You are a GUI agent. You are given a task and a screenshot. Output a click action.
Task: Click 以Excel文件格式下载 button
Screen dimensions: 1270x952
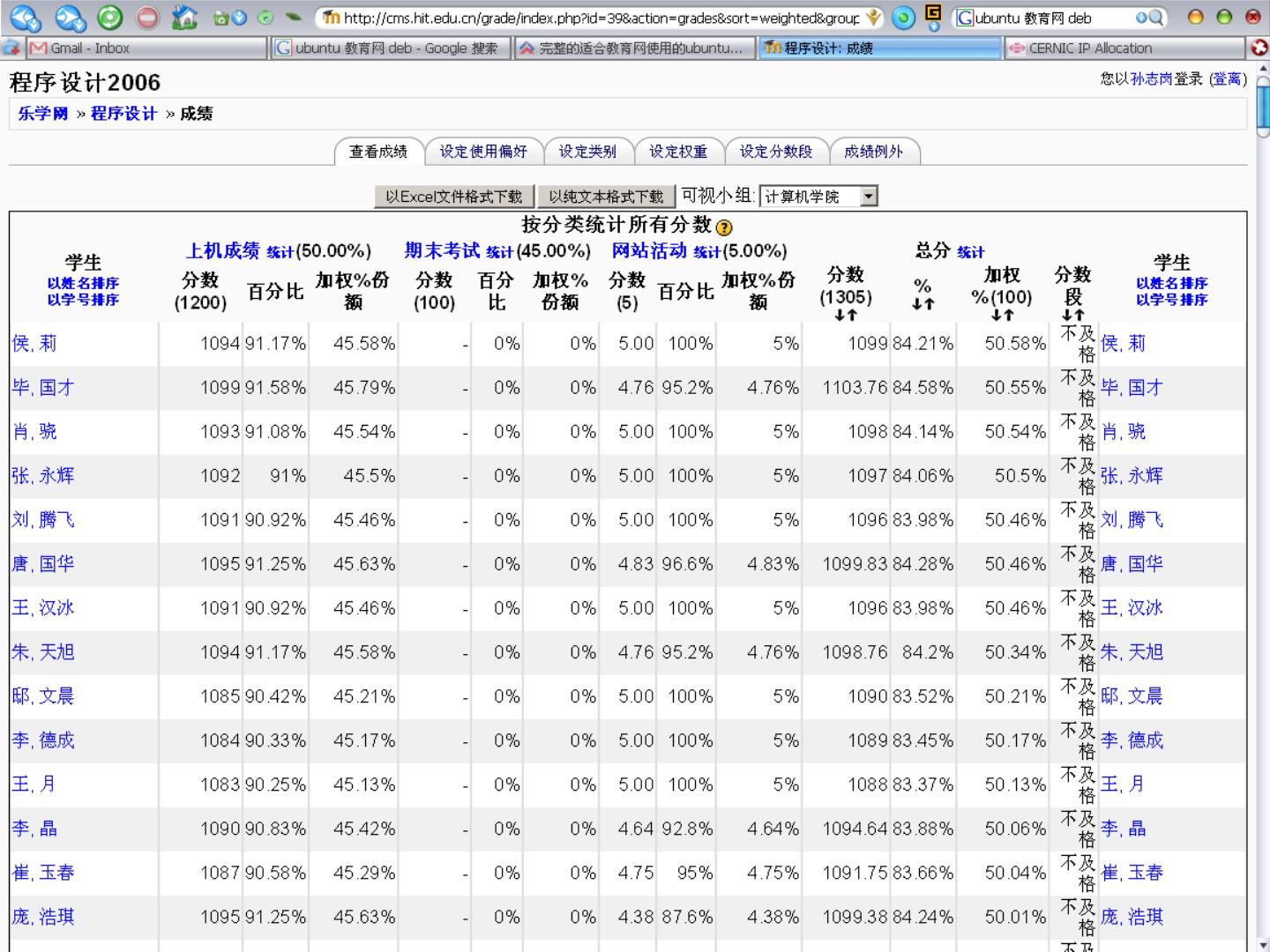pyautogui.click(x=453, y=197)
